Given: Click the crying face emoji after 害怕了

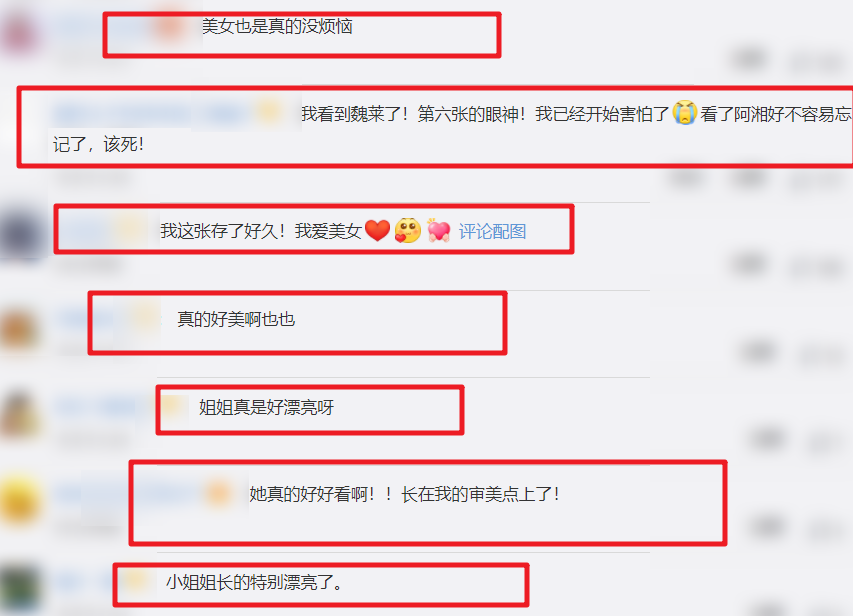Looking at the screenshot, I should 684,113.
